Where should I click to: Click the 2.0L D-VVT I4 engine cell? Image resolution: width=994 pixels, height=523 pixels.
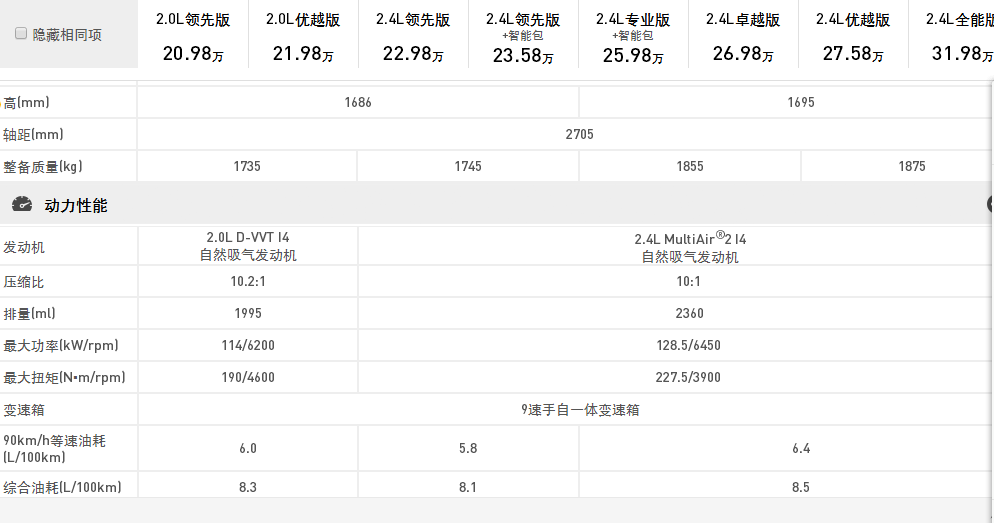pos(248,247)
